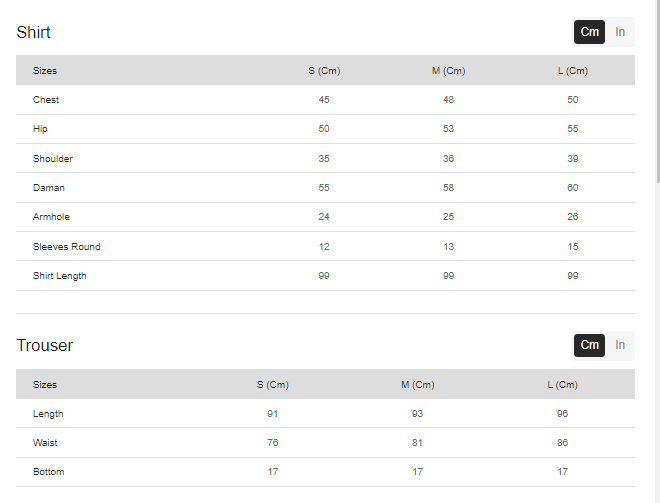Click the Trouser Bottom row label
The height and width of the screenshot is (503, 660).
tap(48, 472)
